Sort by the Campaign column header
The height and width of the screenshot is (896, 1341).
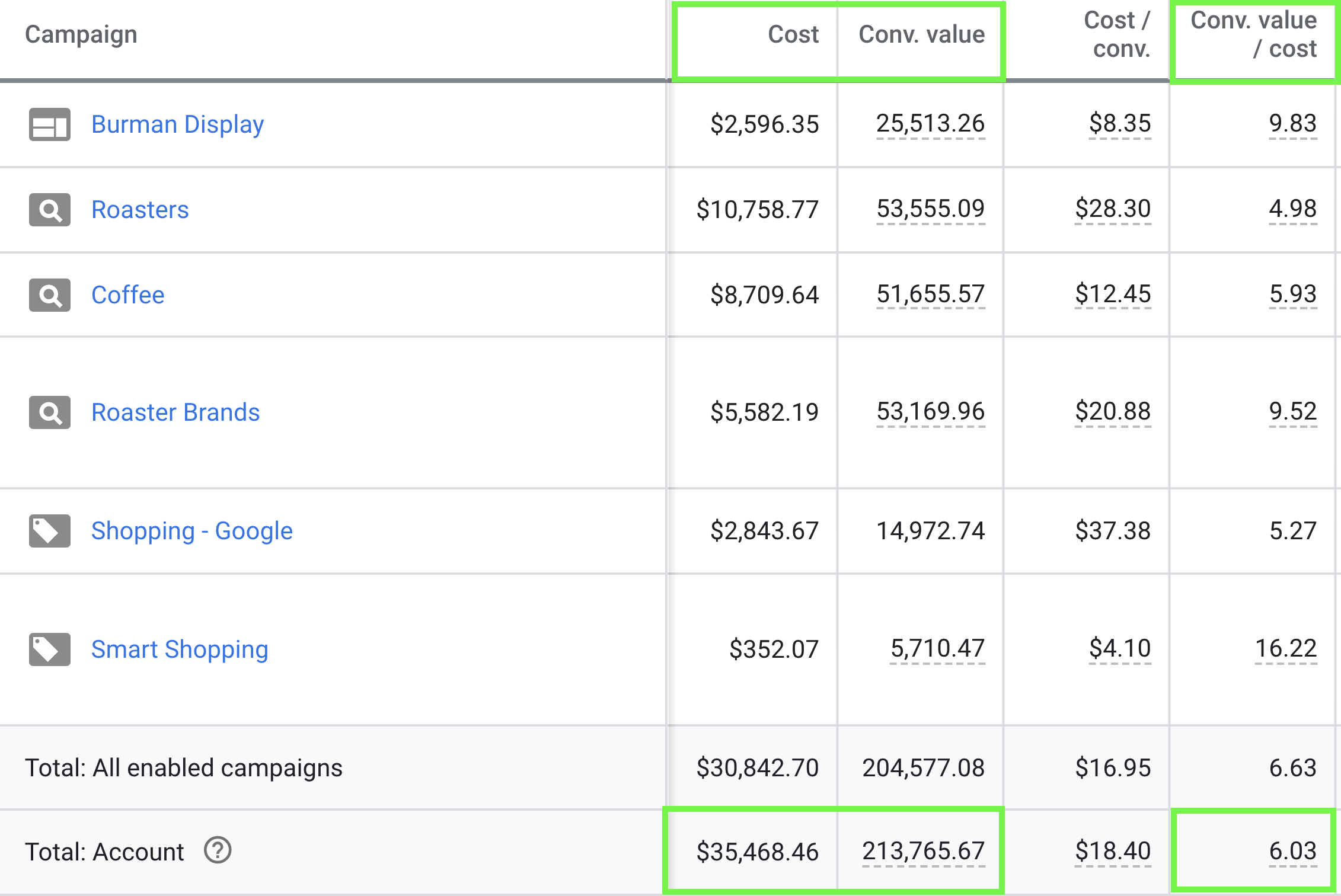pos(81,34)
